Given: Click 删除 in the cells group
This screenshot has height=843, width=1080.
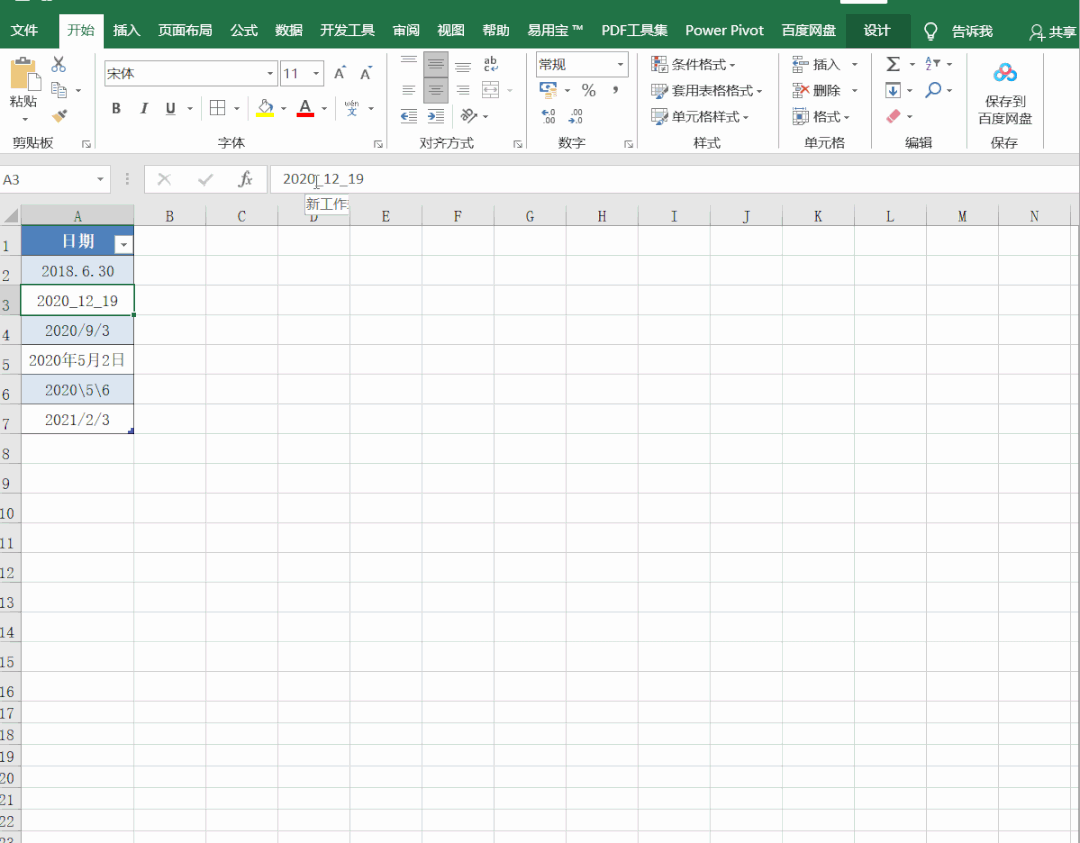Looking at the screenshot, I should tap(817, 90).
